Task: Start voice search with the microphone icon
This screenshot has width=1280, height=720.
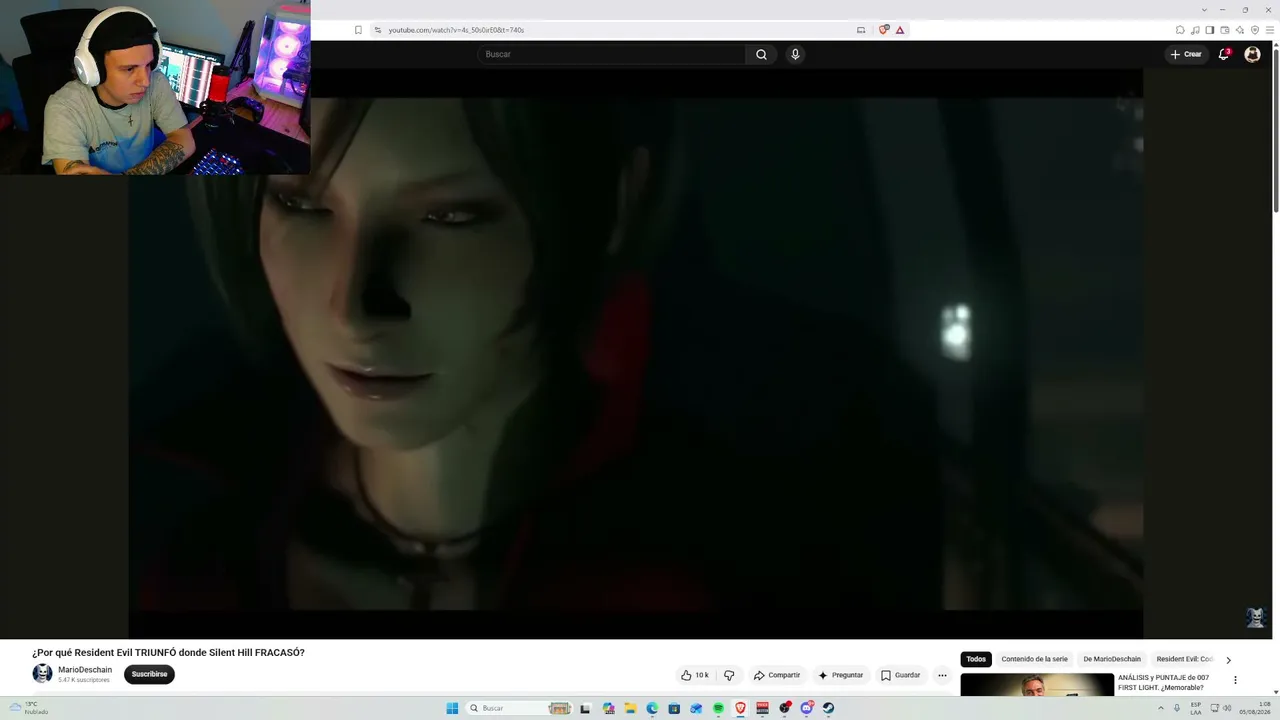Action: [x=795, y=54]
